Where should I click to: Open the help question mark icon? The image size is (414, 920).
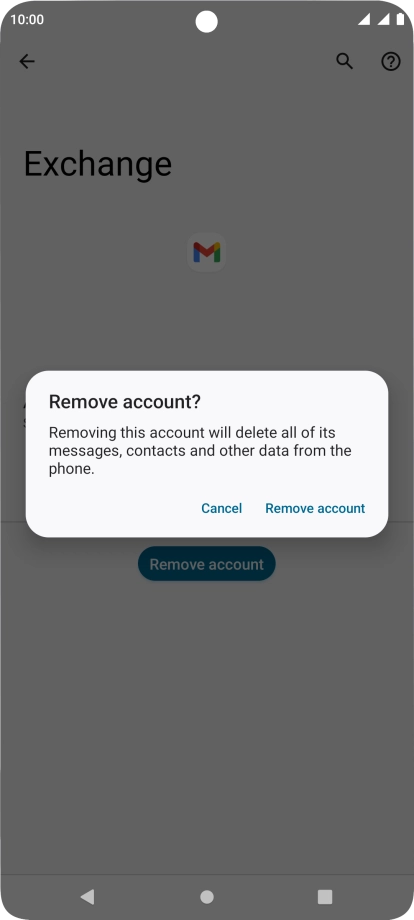(x=391, y=61)
